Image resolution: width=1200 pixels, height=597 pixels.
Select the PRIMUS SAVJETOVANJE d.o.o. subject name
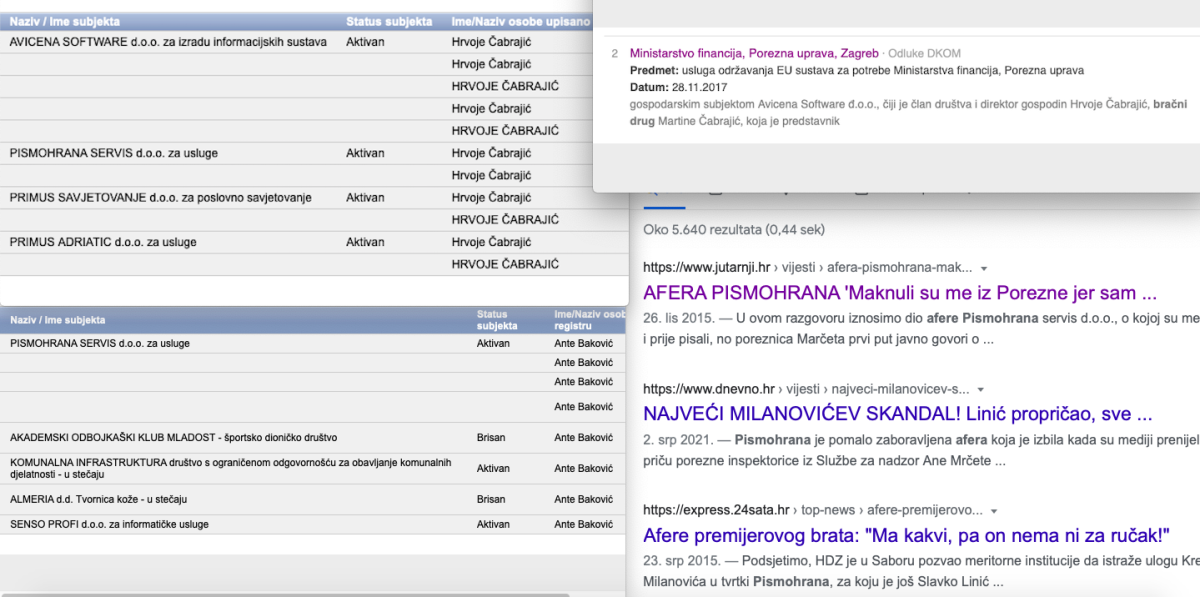tap(160, 198)
